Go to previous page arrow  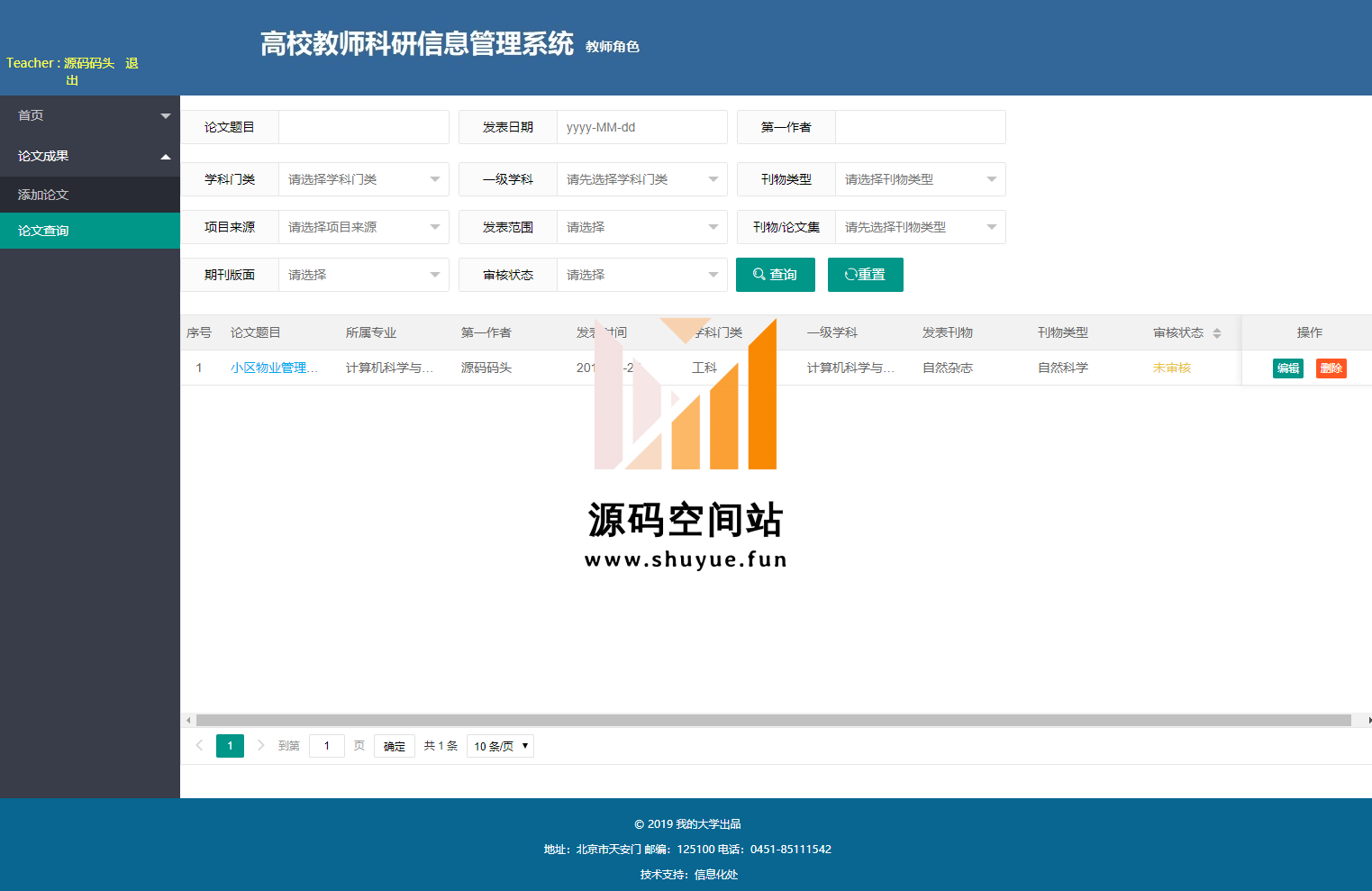click(x=199, y=745)
